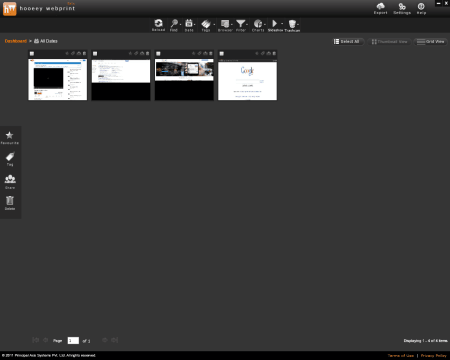
Task: Switch to Grid View
Action: (431, 42)
